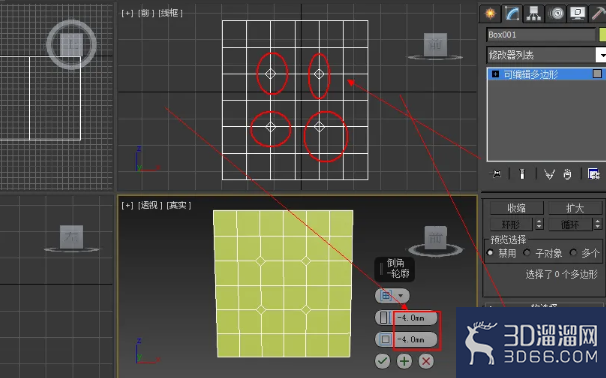Click the bottom-left viewport ViewCube
The image size is (606, 378).
tap(71, 238)
